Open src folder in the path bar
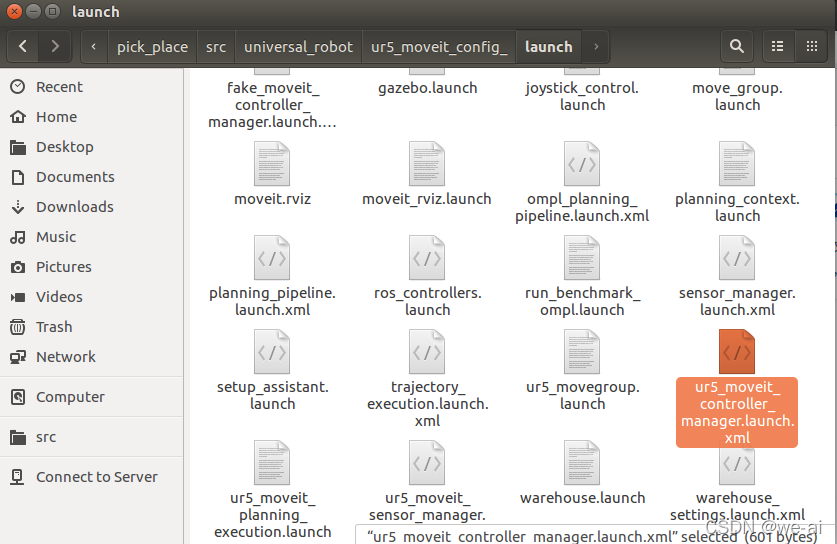 point(216,46)
